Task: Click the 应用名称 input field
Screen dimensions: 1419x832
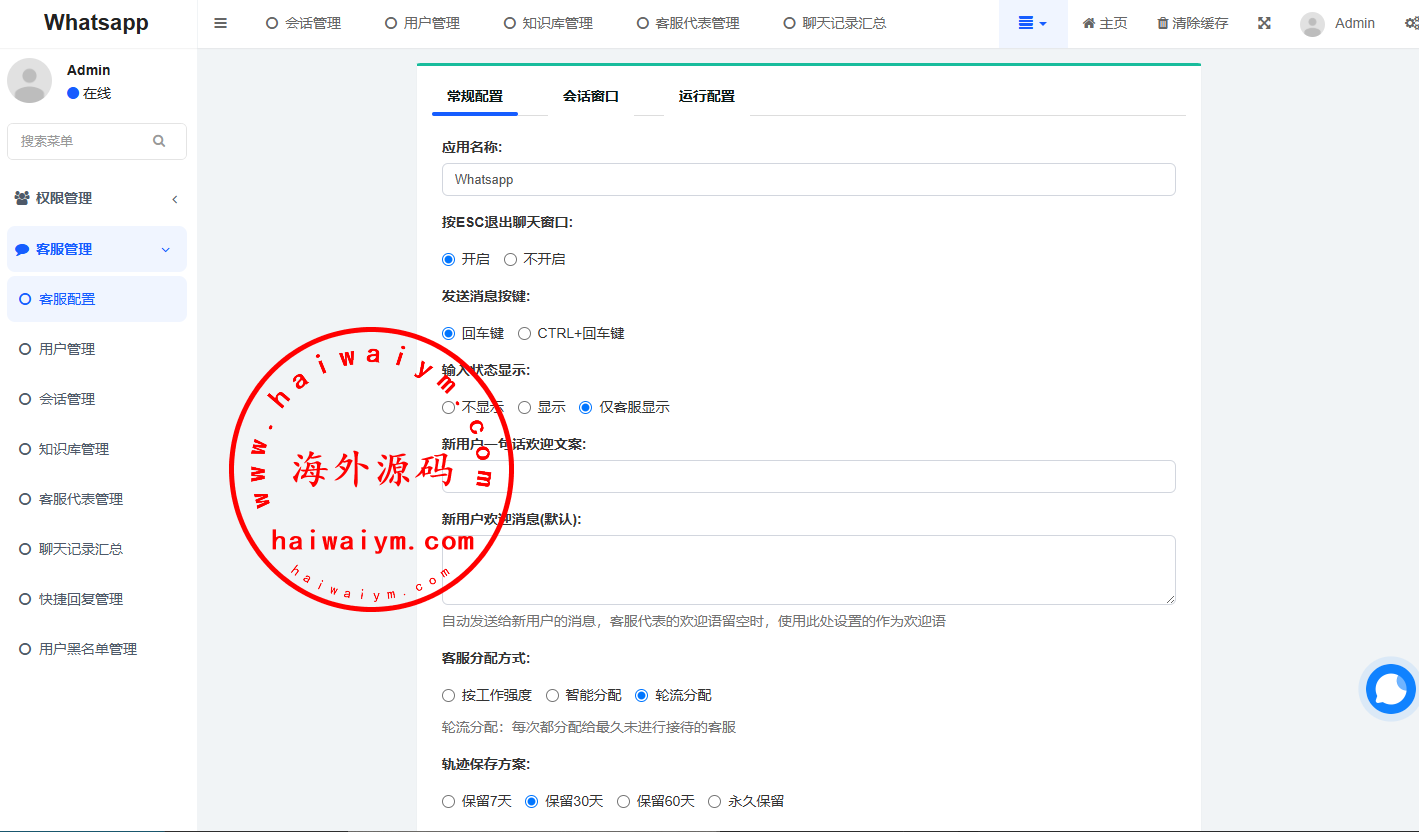Action: [808, 180]
